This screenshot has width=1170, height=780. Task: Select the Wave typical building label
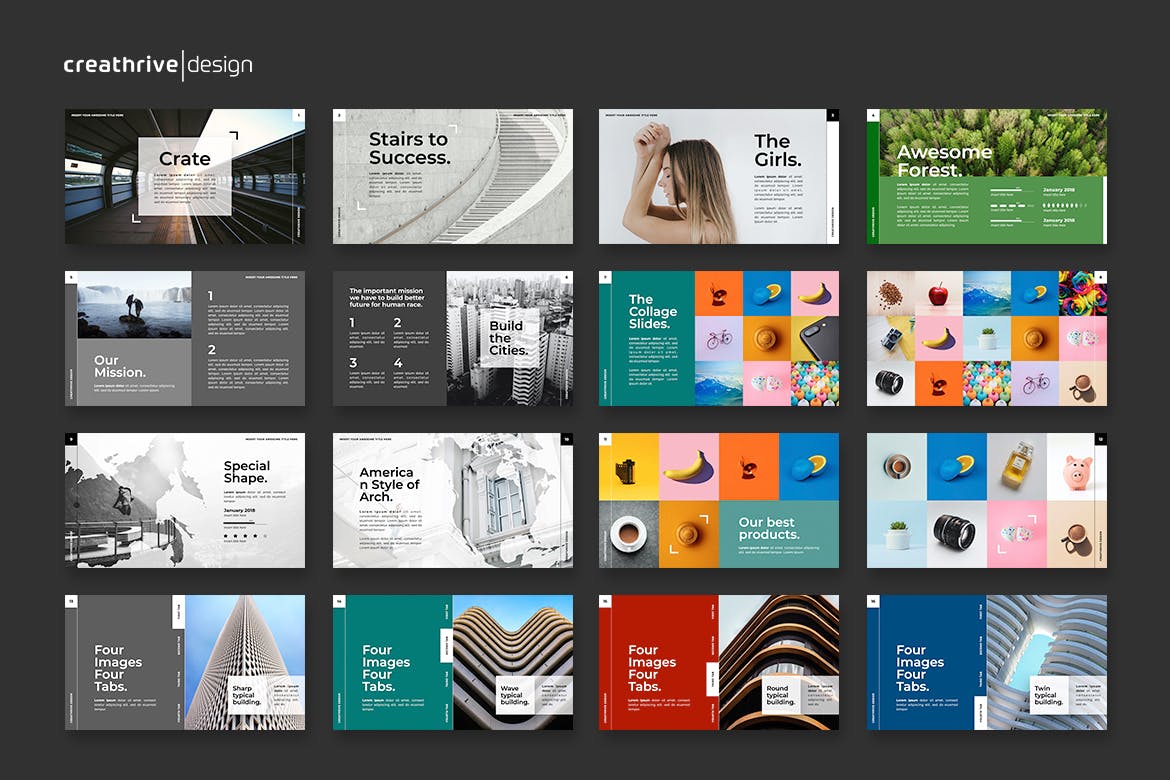[x=514, y=695]
